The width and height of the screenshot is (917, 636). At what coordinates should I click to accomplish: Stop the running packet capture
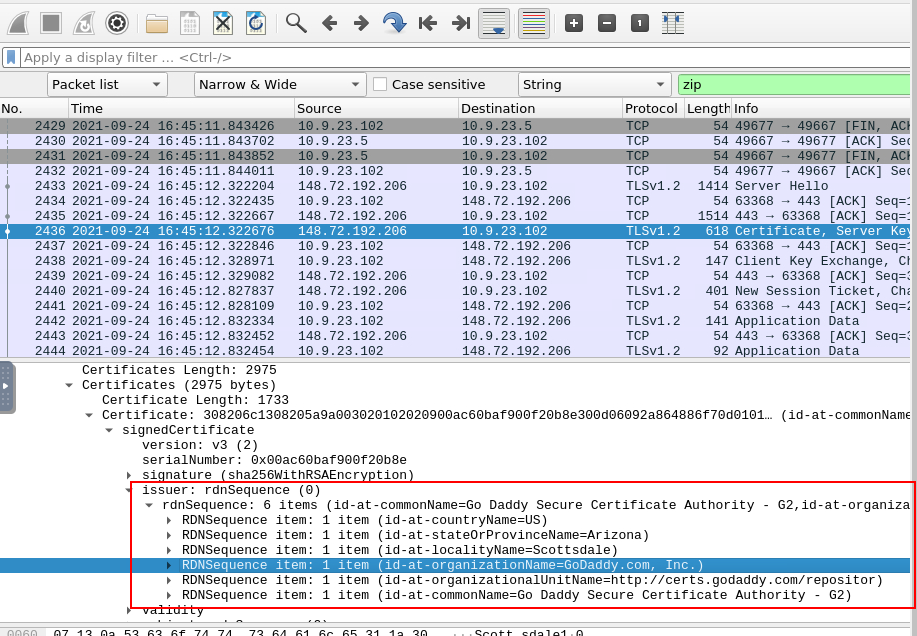tap(51, 22)
